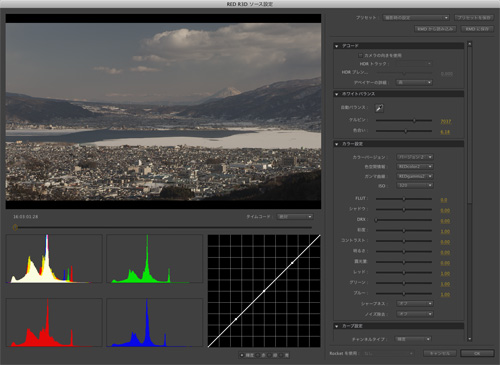Click the 色合い value field
This screenshot has width=500, height=365.
tap(445, 132)
